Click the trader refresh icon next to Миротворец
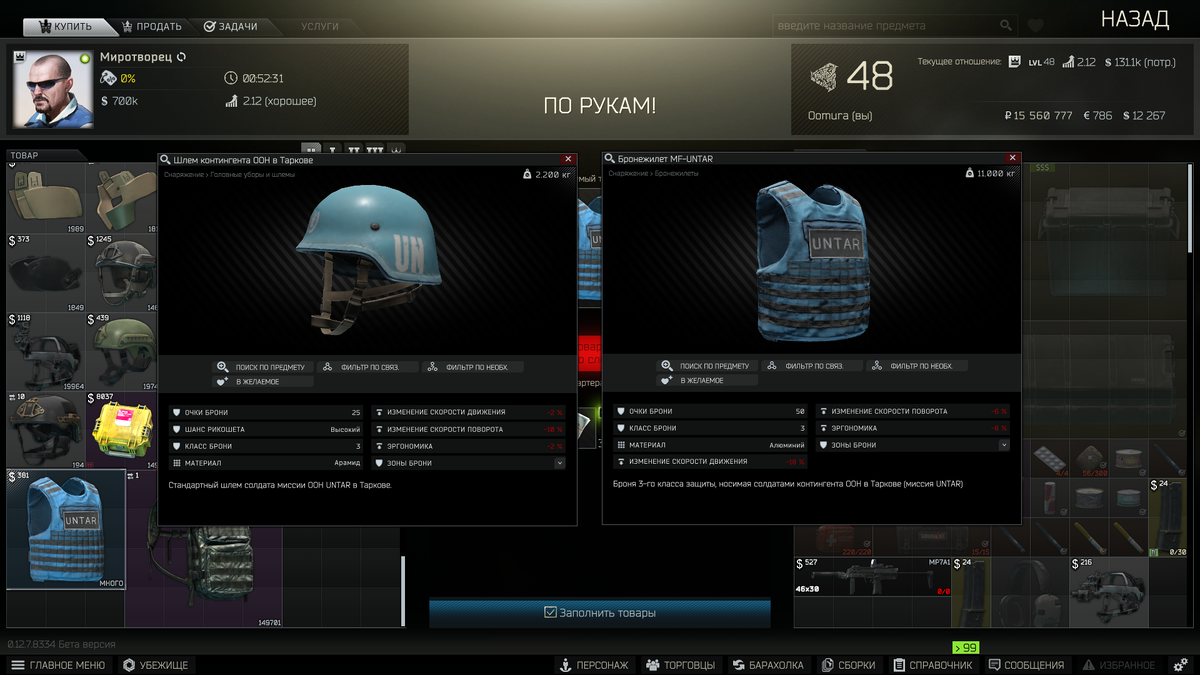 (181, 58)
